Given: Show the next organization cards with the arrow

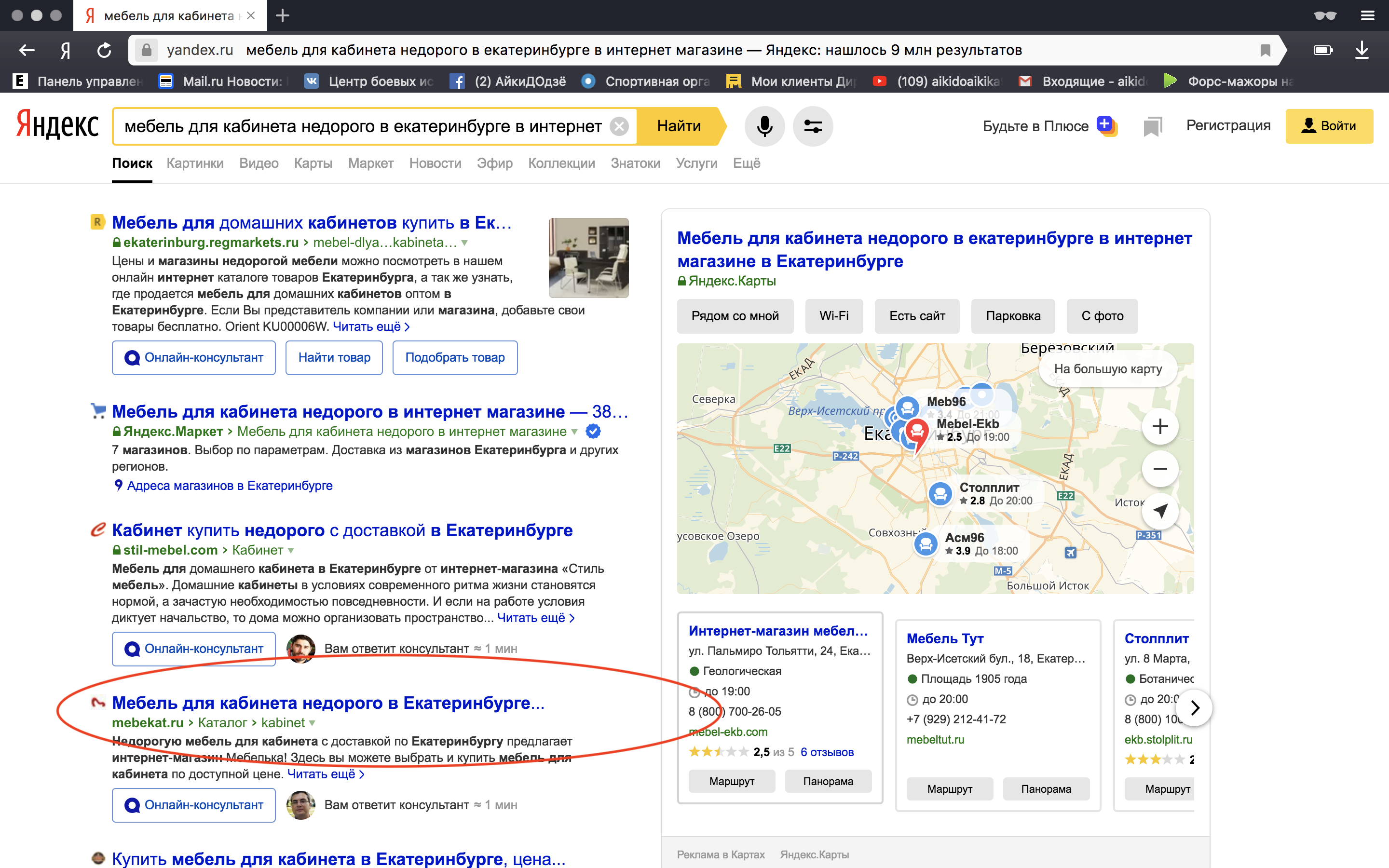Looking at the screenshot, I should tap(1195, 708).
